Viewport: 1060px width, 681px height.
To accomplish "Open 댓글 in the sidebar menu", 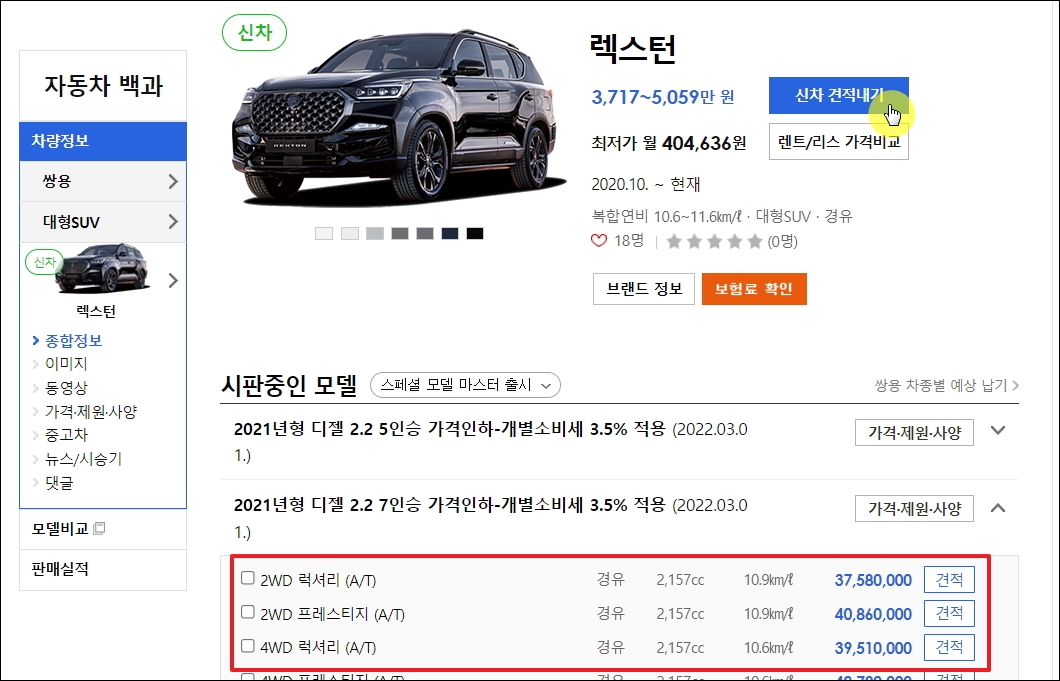I will point(59,483).
